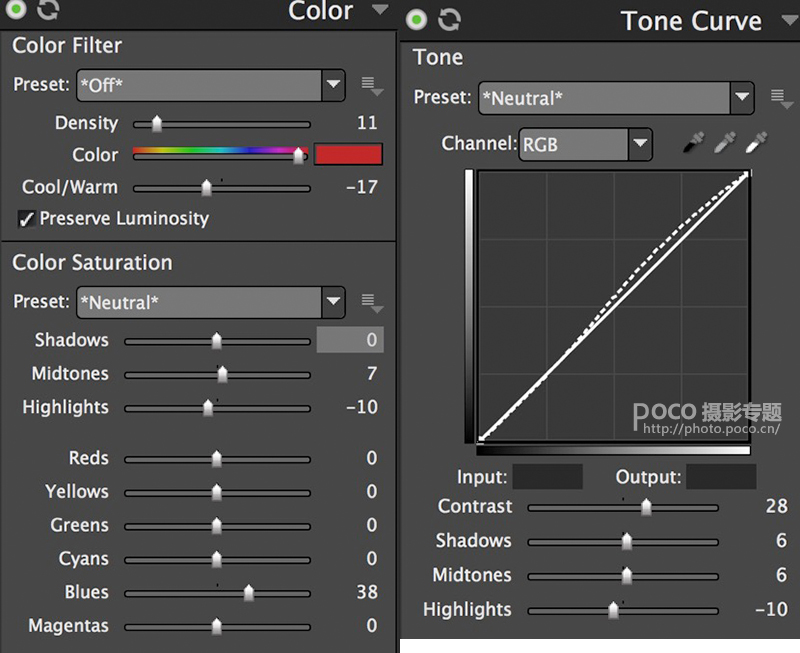This screenshot has height=653, width=800.
Task: Toggle the Preserve Luminosity checkbox
Action: 26,219
